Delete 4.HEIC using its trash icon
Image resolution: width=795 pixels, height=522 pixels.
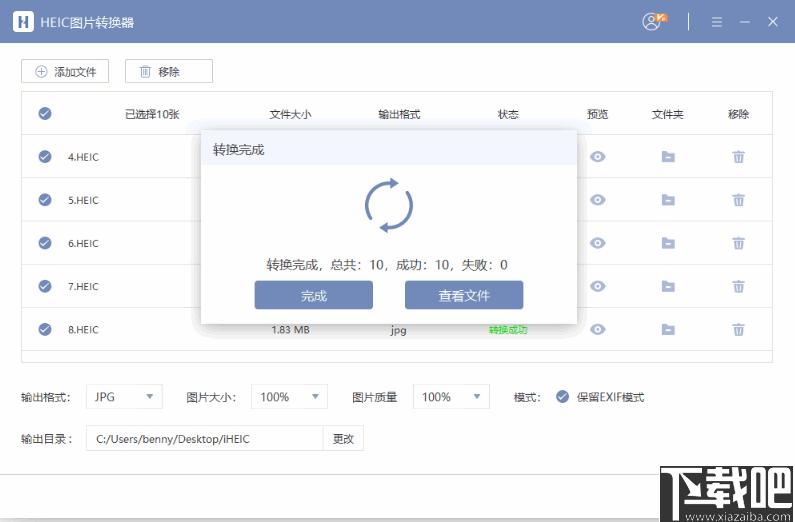(739, 157)
